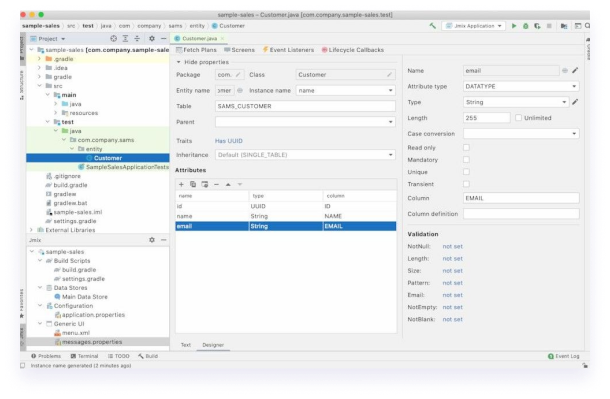Viewport: 610px width, 399px height.
Task: Edit the Package pencil icon
Action: coord(238,74)
